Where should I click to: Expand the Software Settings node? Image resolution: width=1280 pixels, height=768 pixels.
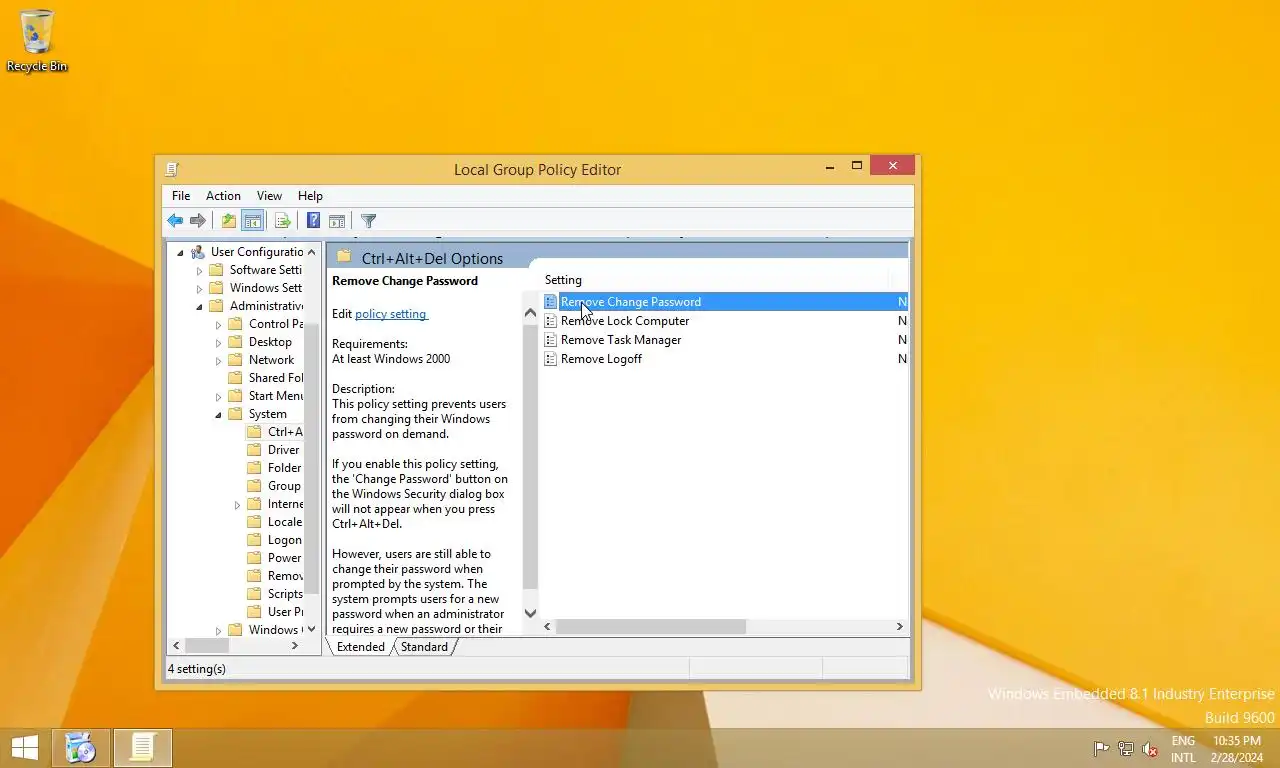click(x=199, y=270)
